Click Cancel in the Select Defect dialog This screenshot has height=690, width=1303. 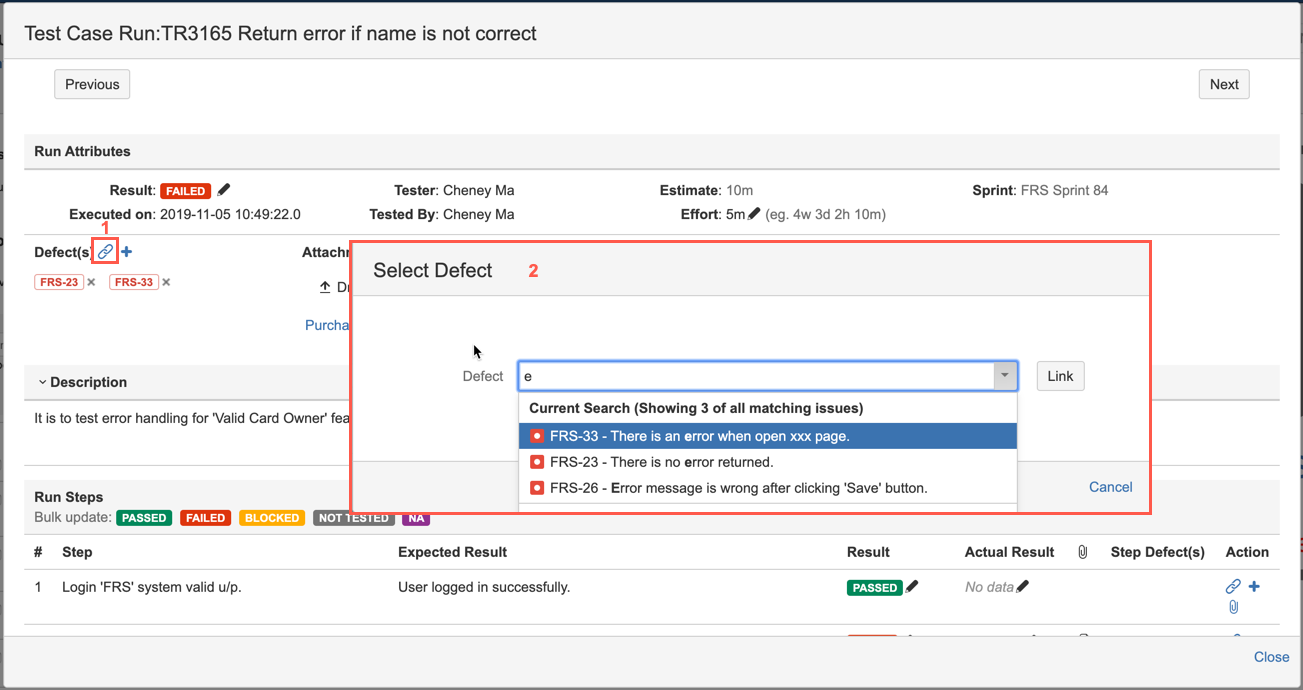(1110, 487)
